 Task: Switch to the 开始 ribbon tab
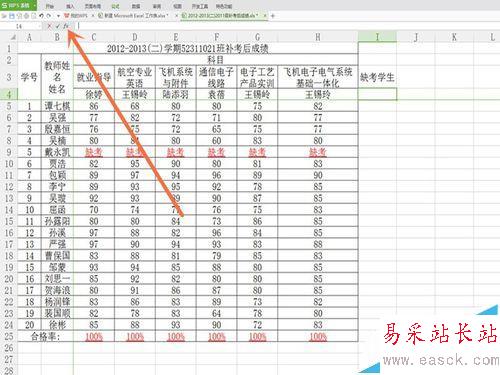click(x=50, y=6)
